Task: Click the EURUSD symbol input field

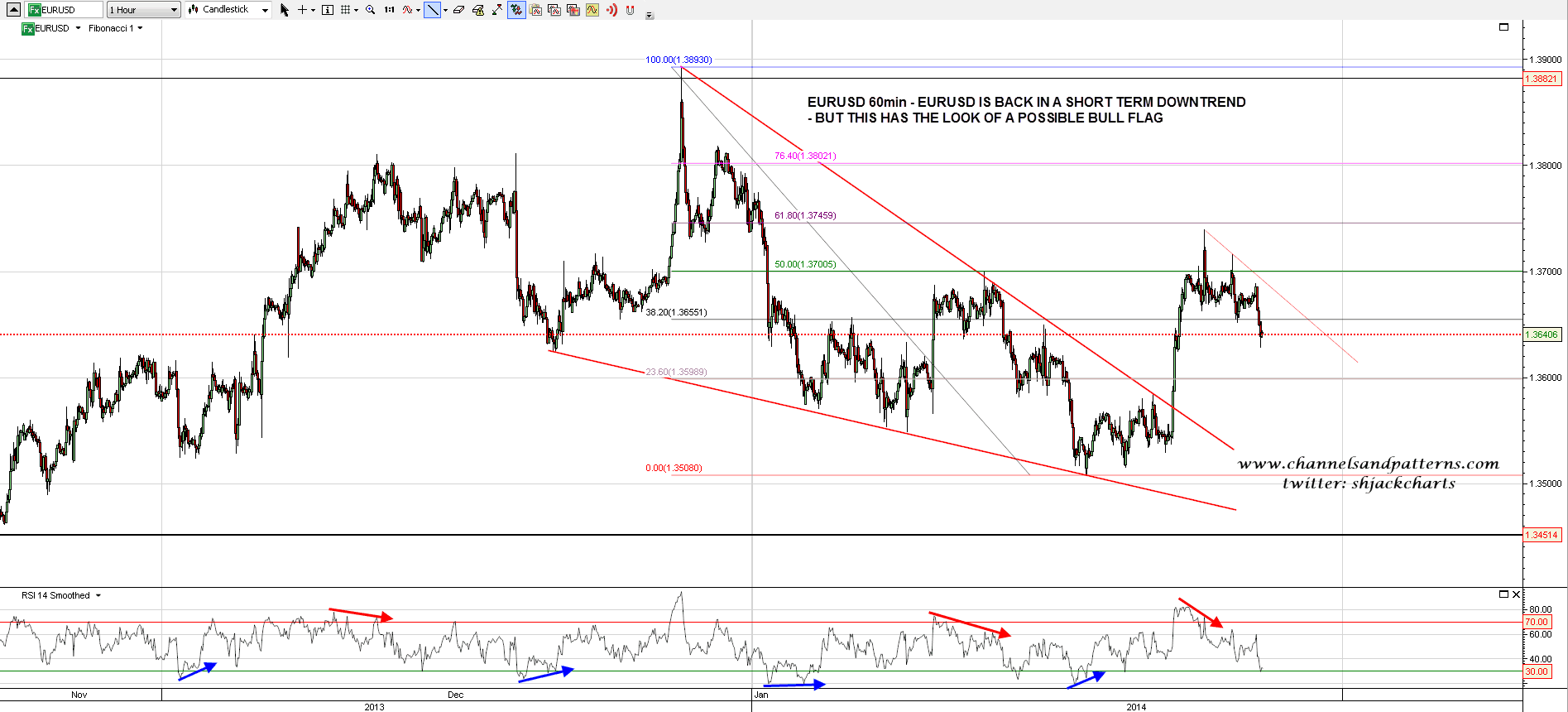Action: click(x=65, y=10)
